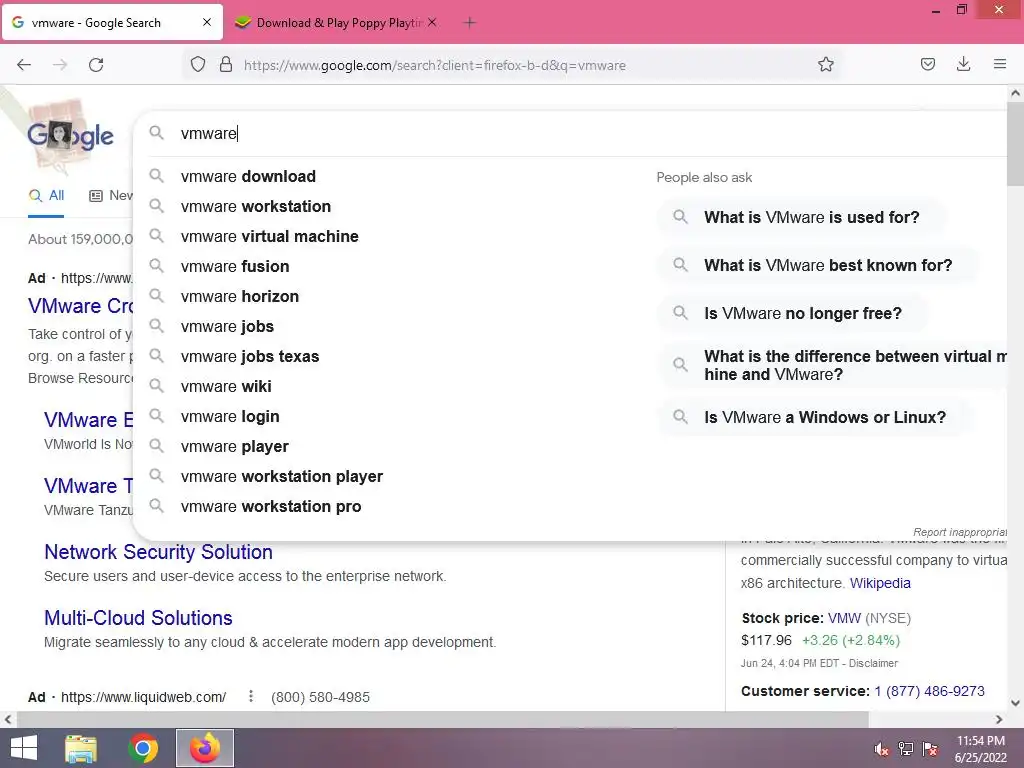
Task: Open question about virtual machine and VMware difference
Action: (x=833, y=365)
